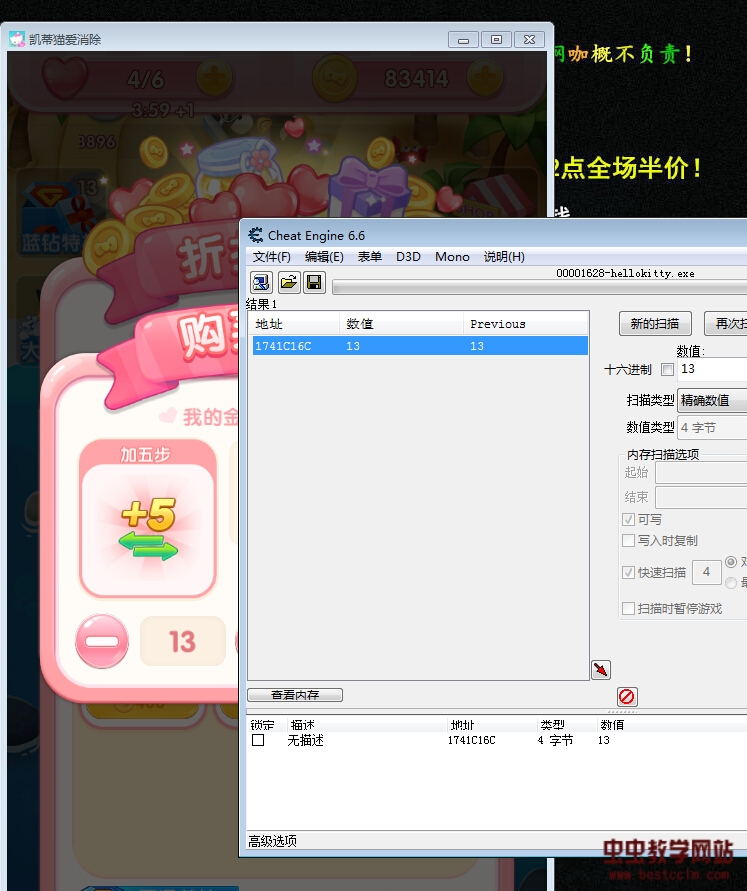Click the 查看内存 button
Image resolution: width=747 pixels, height=891 pixels.
click(x=295, y=695)
